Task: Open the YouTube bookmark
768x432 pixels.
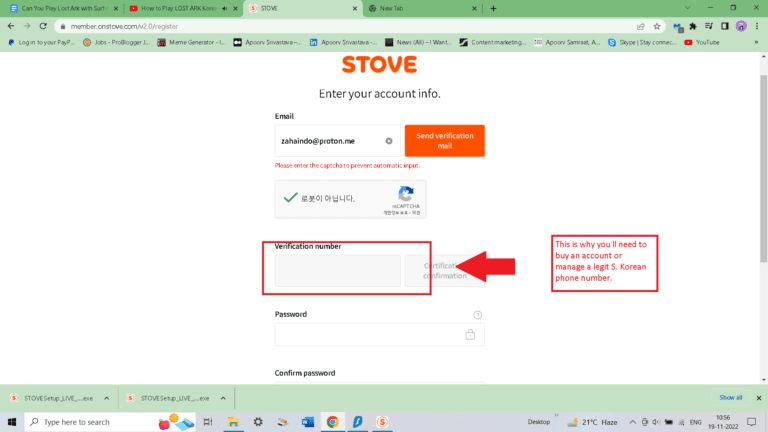Action: tap(702, 43)
